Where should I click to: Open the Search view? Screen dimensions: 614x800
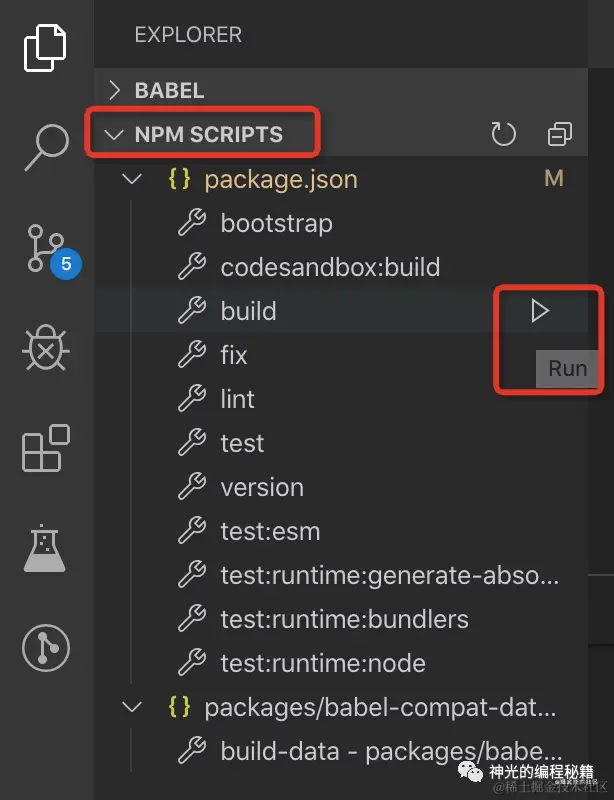pos(45,148)
